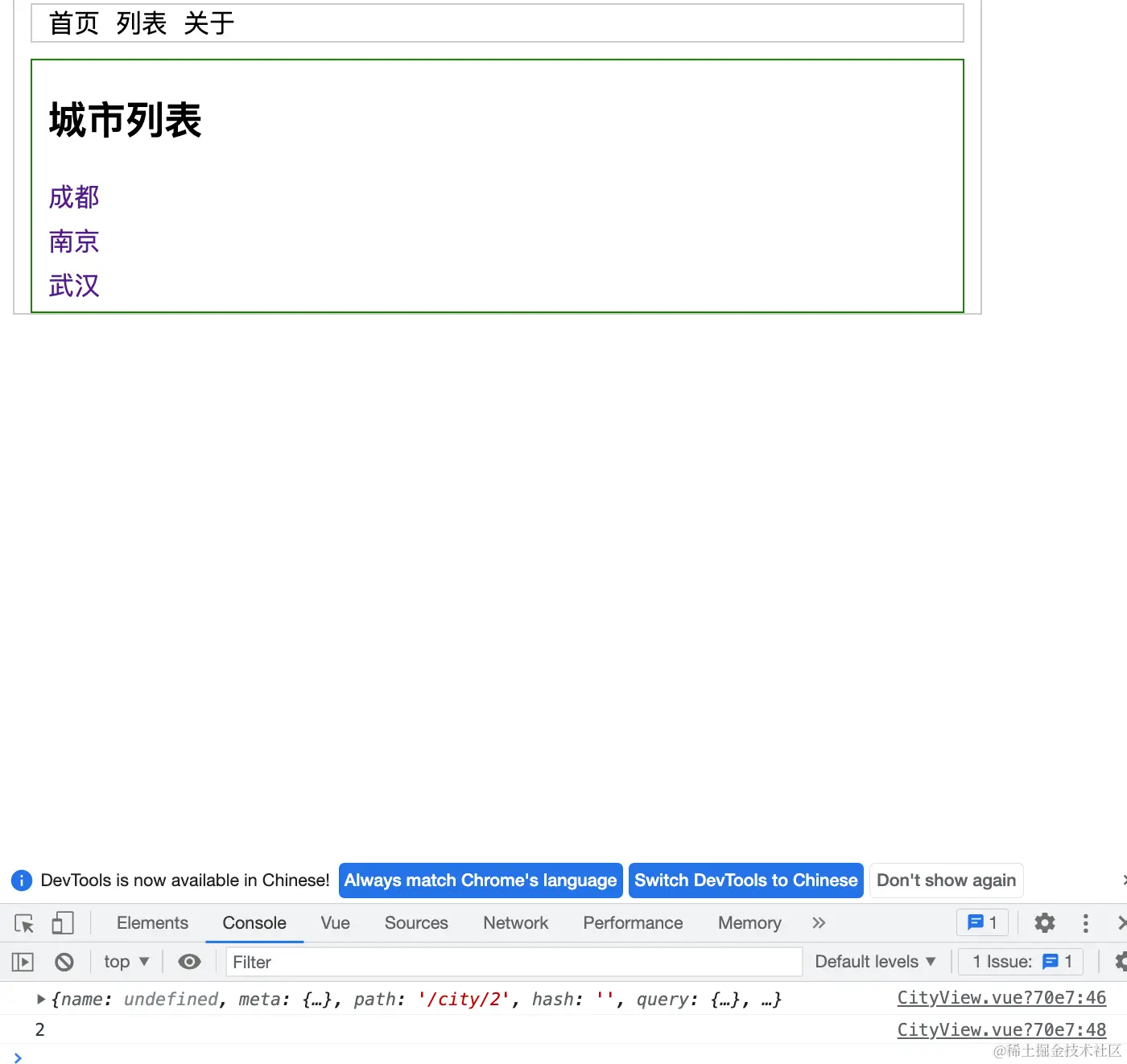Open the Network tab
The image size is (1127, 1064).
tap(515, 923)
